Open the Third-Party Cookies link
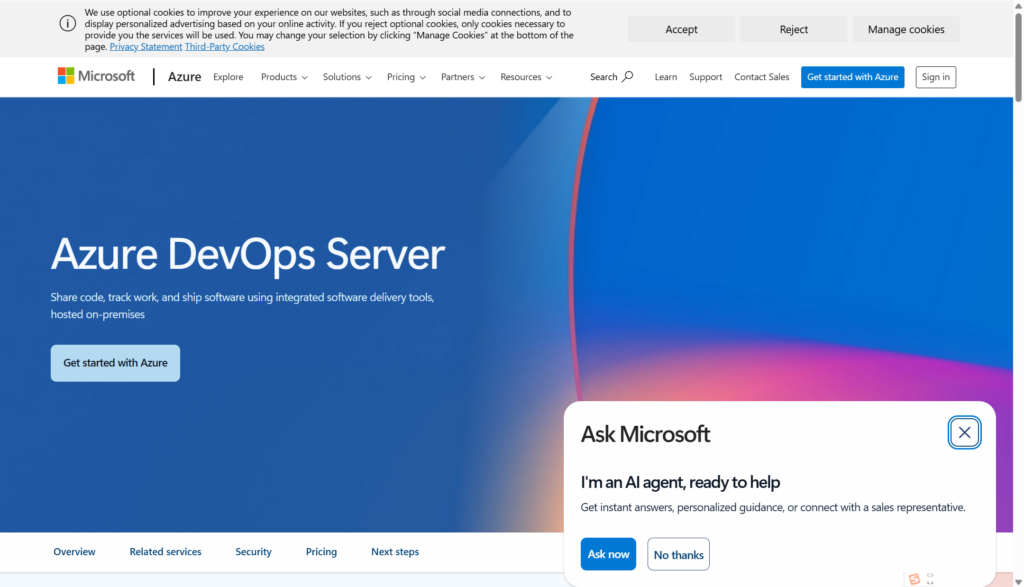 225,47
